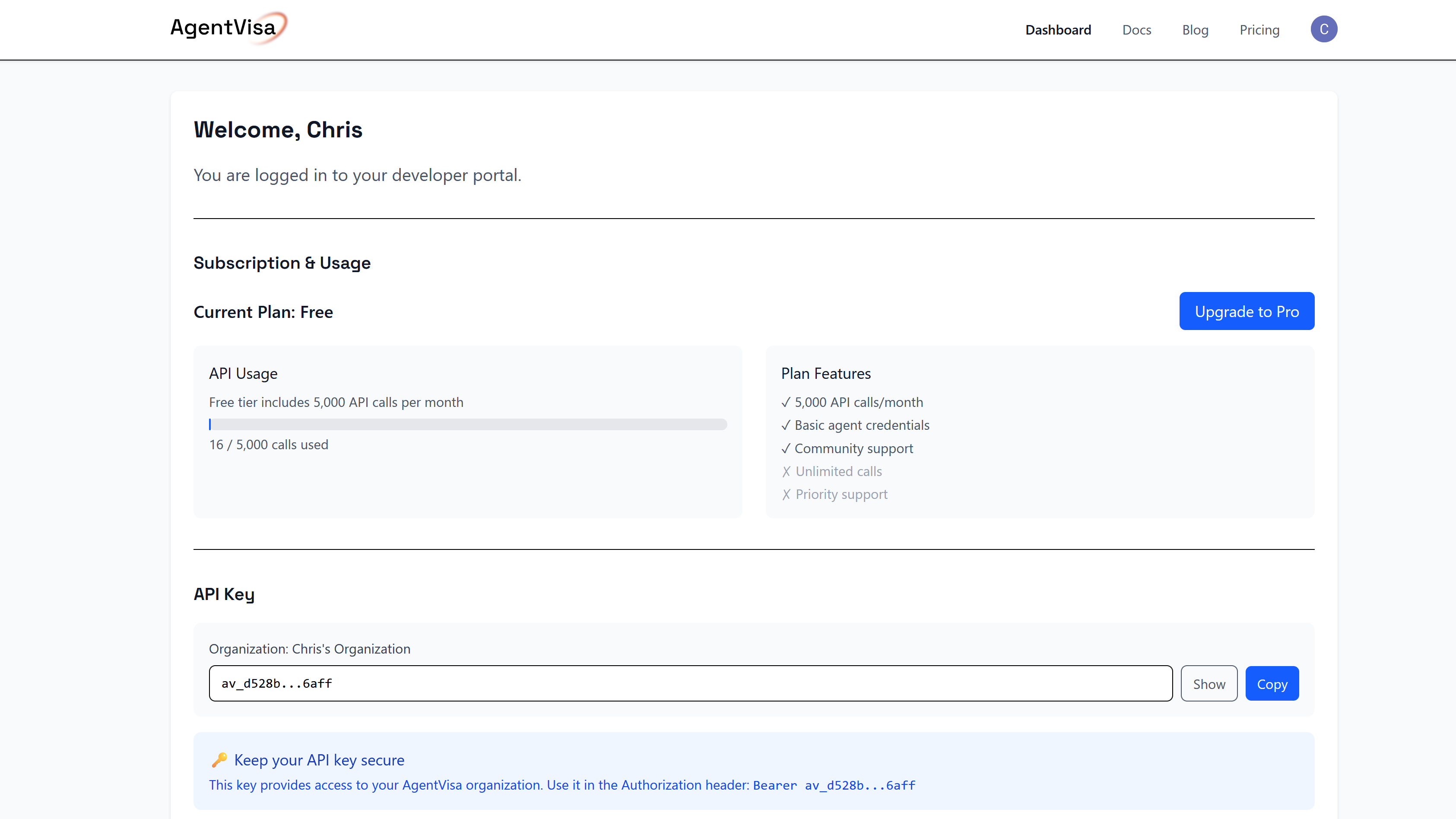The image size is (1456, 819).
Task: Reveal the API key with Show
Action: pos(1209,684)
